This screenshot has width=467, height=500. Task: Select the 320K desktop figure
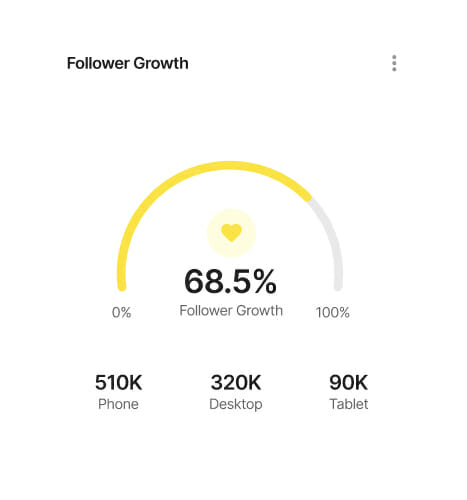pyautogui.click(x=236, y=382)
